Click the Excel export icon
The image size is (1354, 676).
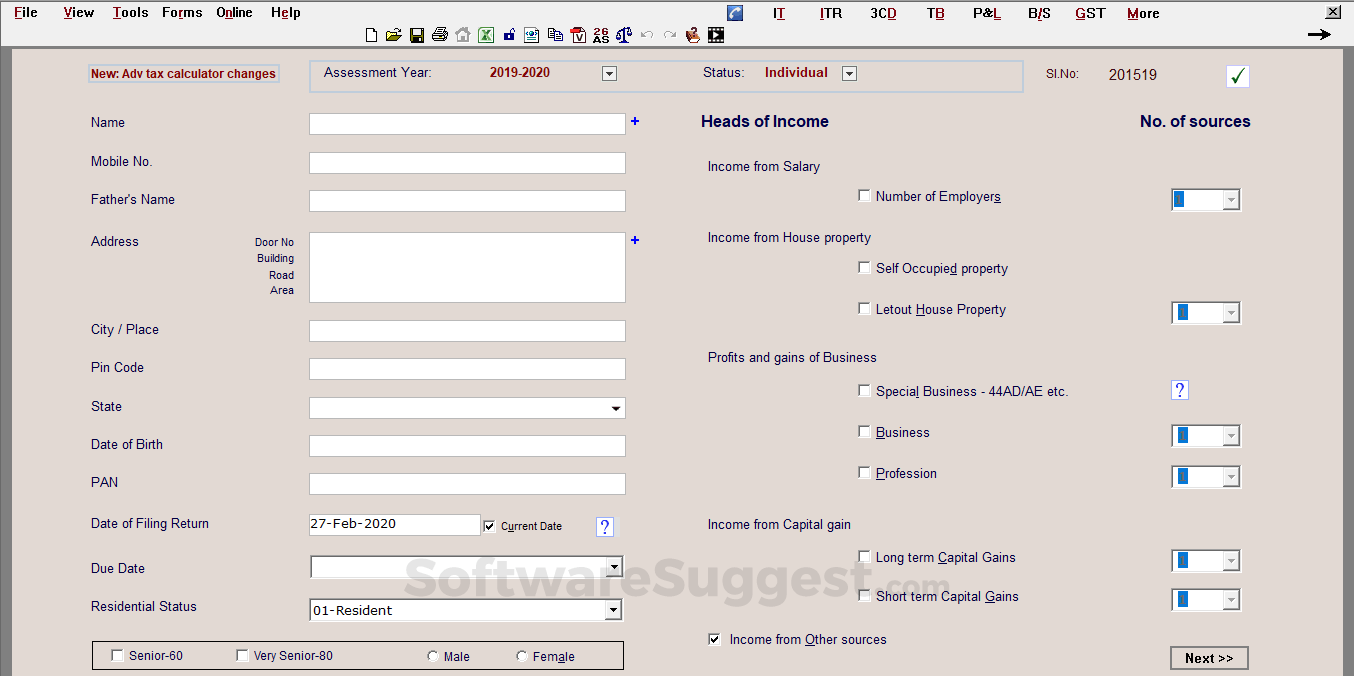(x=485, y=35)
